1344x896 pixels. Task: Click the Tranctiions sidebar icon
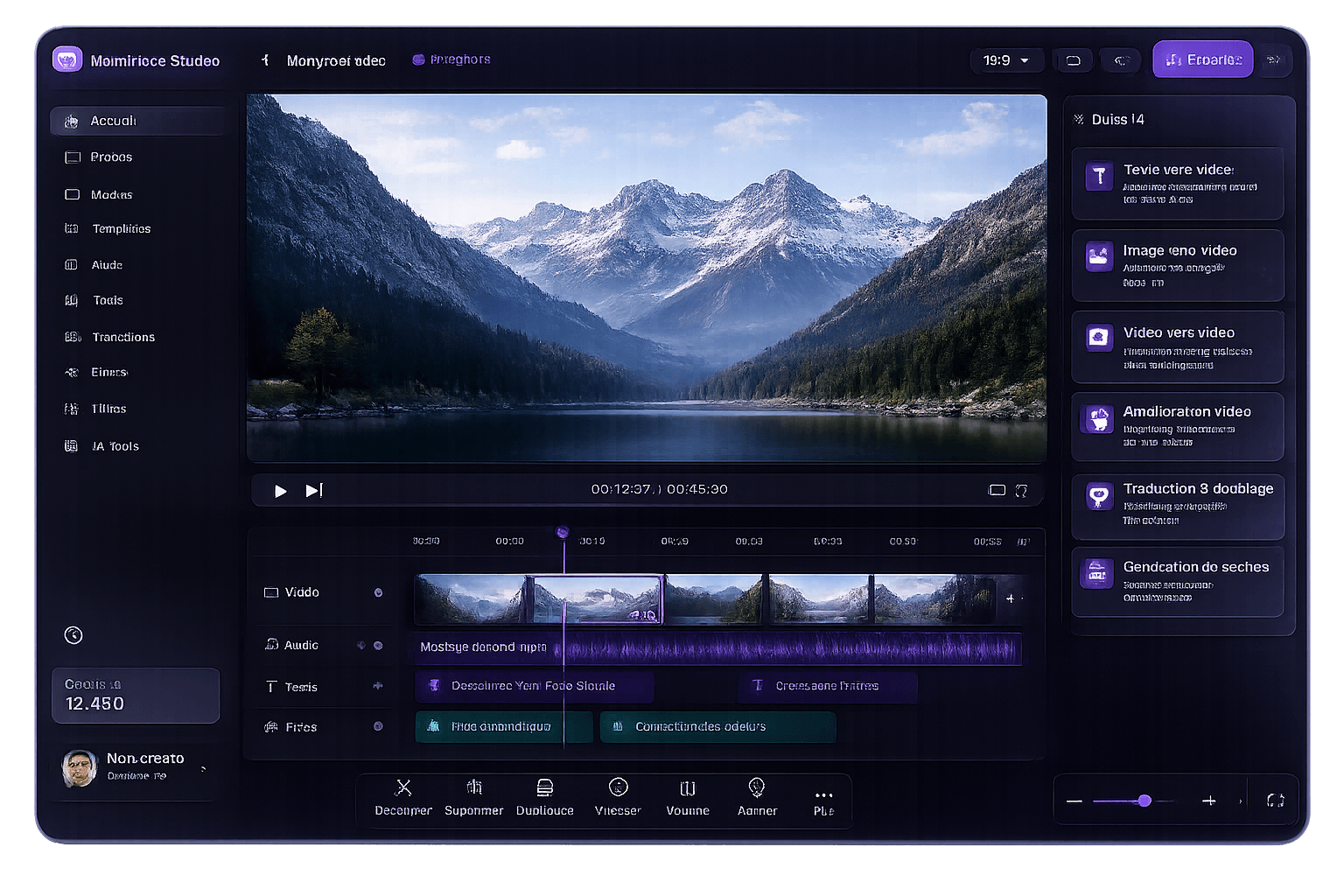coord(73,337)
